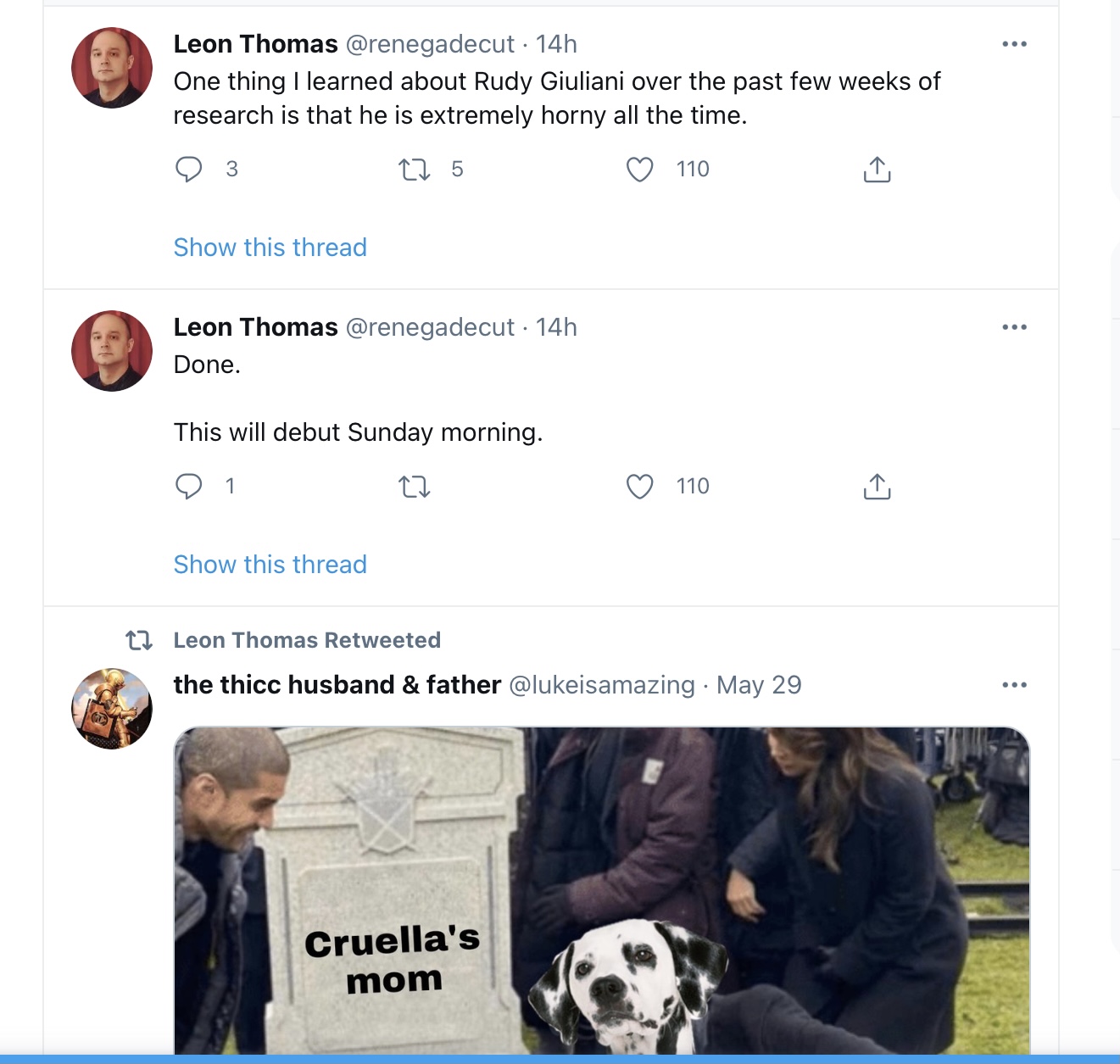The height and width of the screenshot is (1064, 1120).
Task: Open more options on the 'Done.' tweet
Action: click(1014, 327)
